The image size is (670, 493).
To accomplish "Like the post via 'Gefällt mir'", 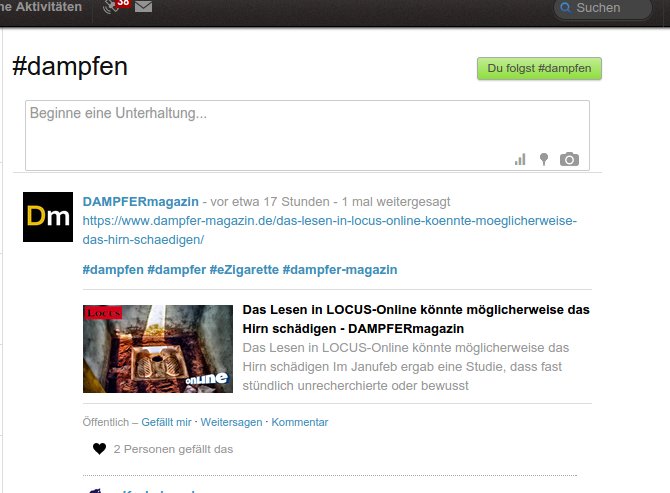I will tap(166, 422).
